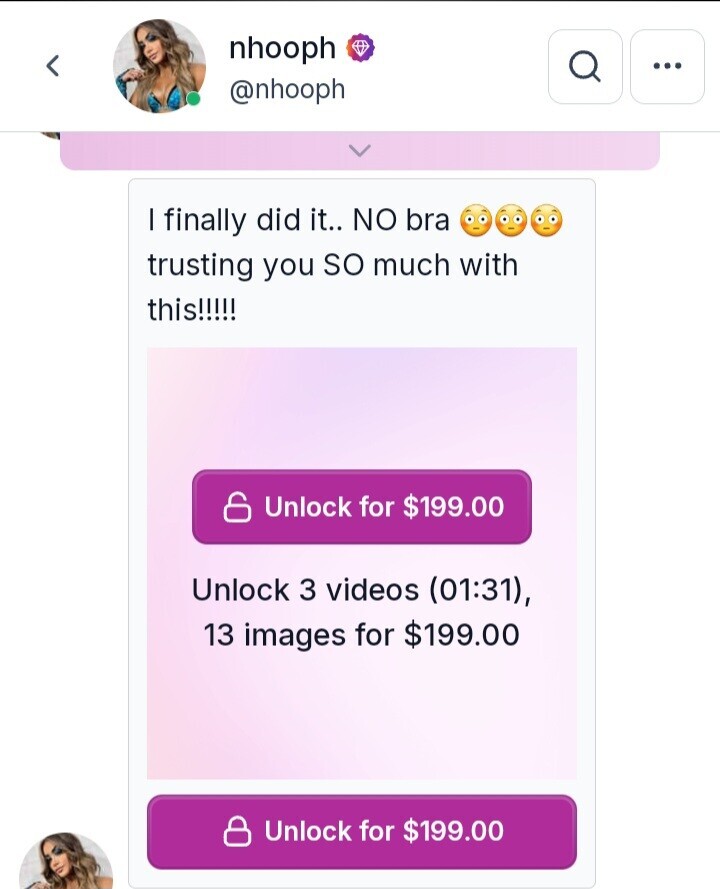Click the lock icon in centered unlock button

[x=237, y=507]
